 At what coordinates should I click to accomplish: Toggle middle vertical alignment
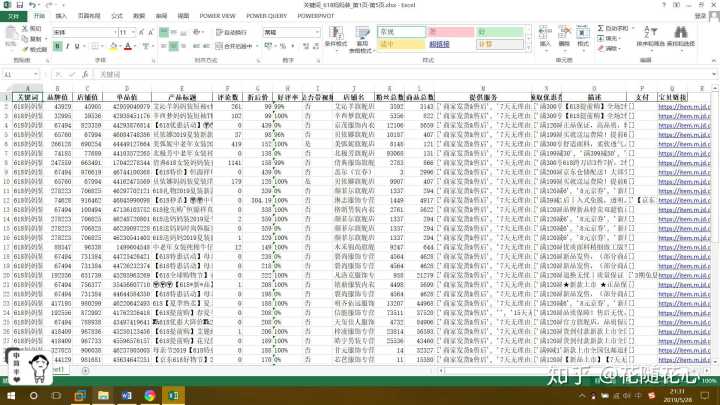174,32
